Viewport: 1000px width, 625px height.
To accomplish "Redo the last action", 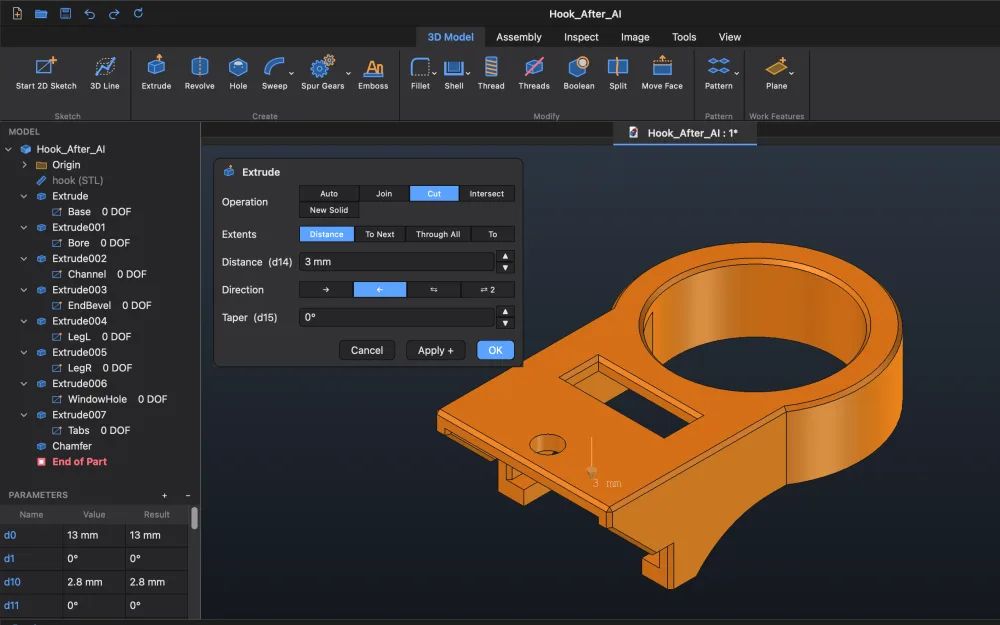I will 114,13.
